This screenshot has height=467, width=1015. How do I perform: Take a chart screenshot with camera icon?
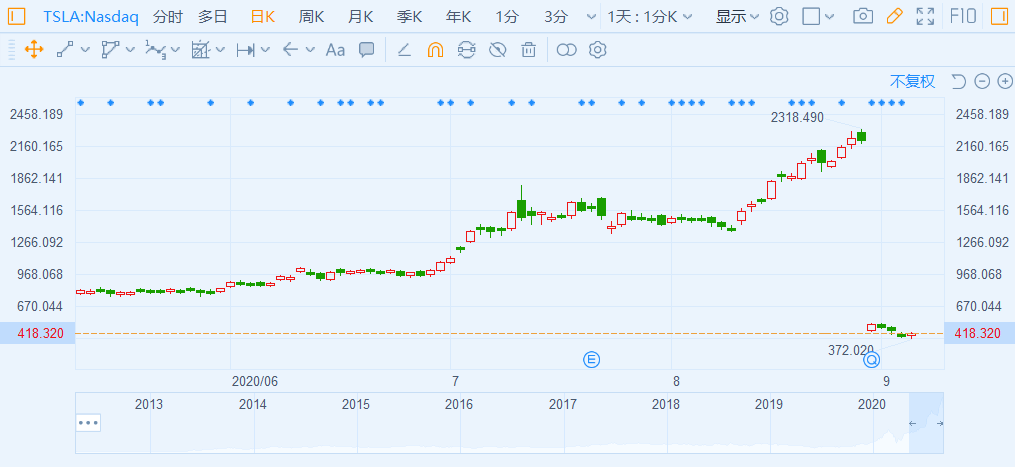tap(862, 17)
